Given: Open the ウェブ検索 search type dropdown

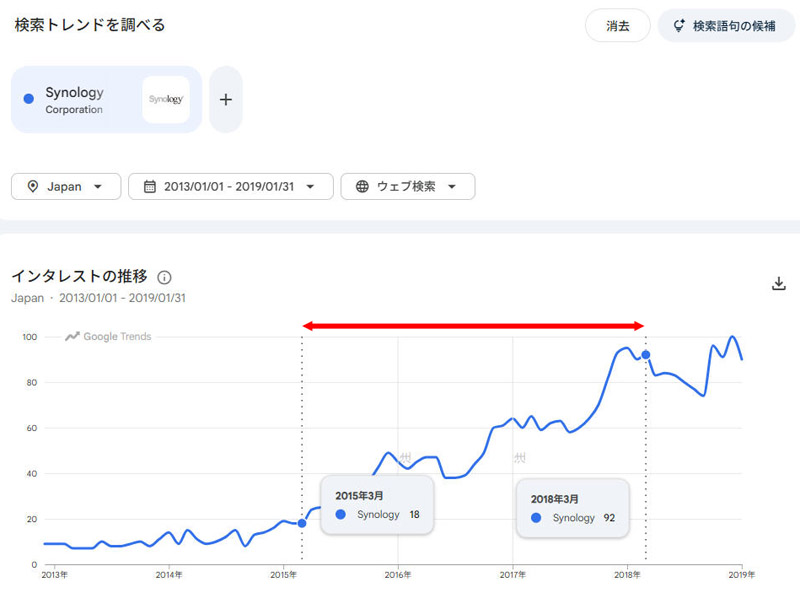Looking at the screenshot, I should point(408,186).
